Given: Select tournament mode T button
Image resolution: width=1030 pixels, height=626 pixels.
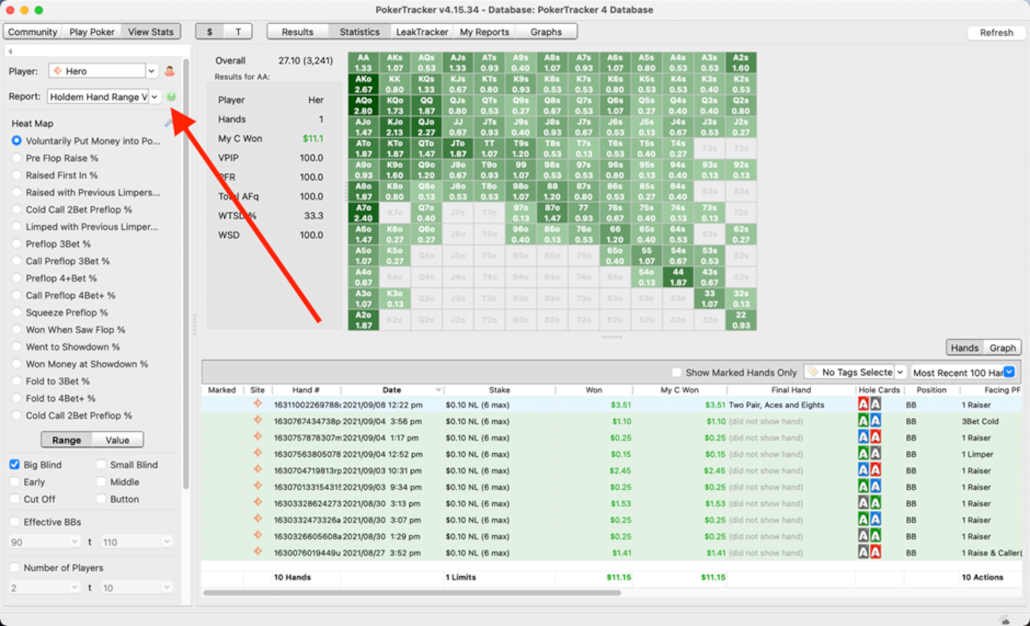Looking at the screenshot, I should click(x=238, y=32).
